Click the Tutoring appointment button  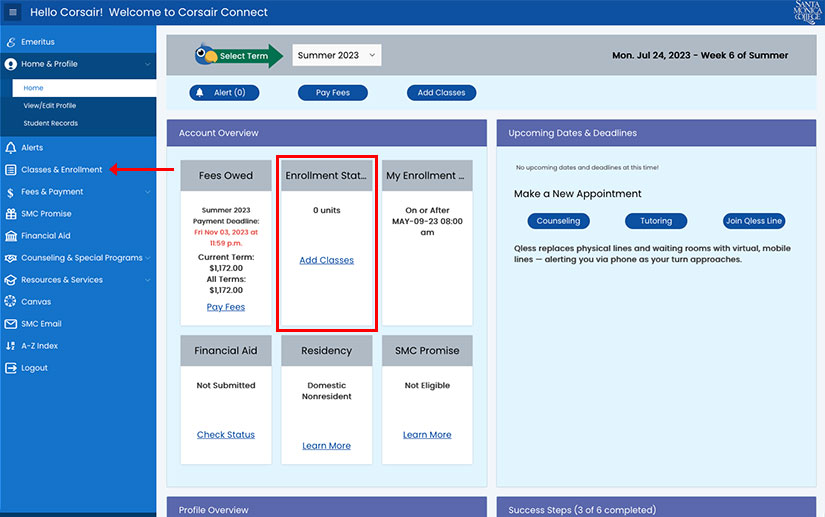pyautogui.click(x=656, y=221)
